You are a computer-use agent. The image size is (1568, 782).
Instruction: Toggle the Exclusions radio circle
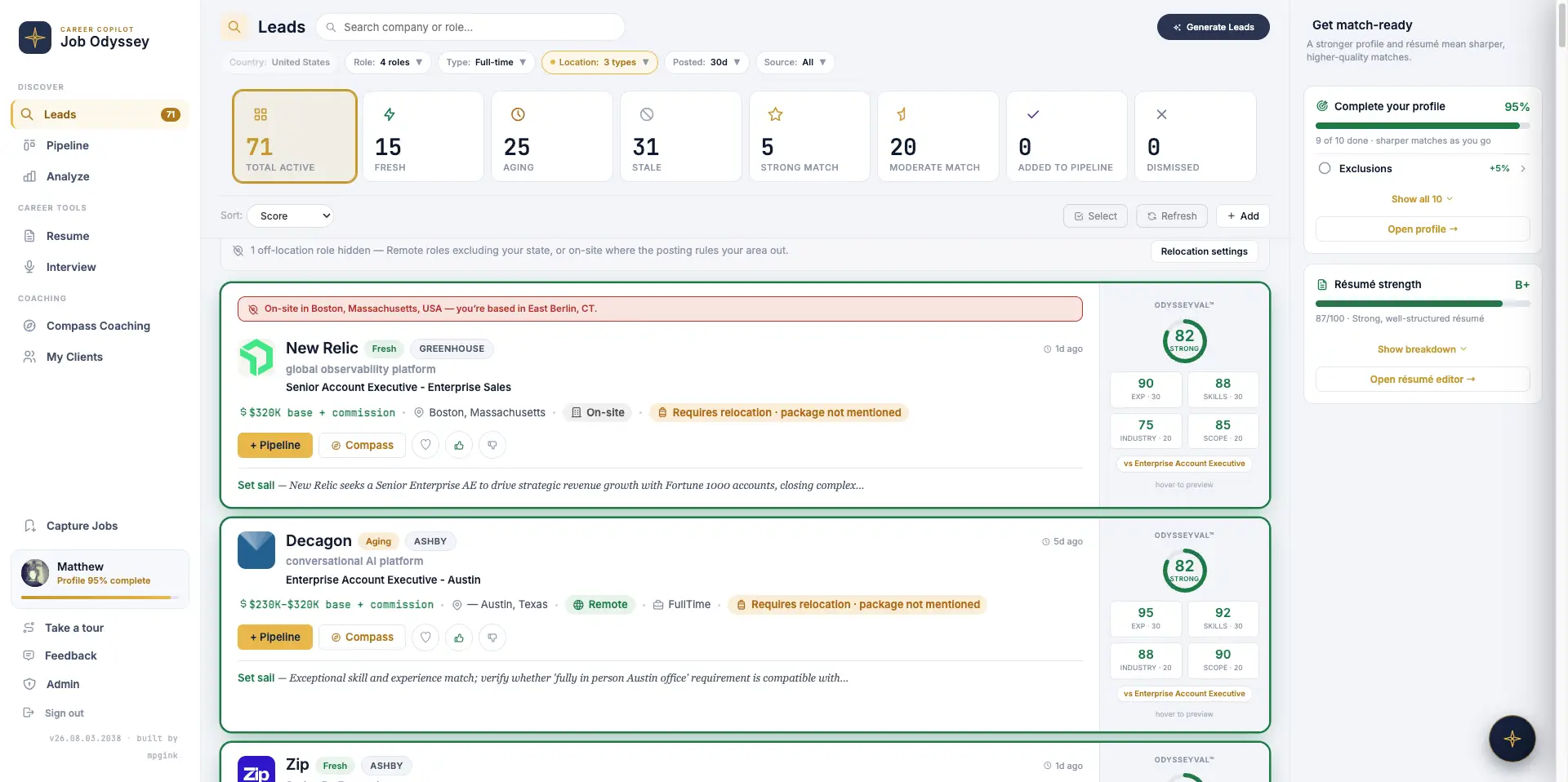click(1325, 168)
